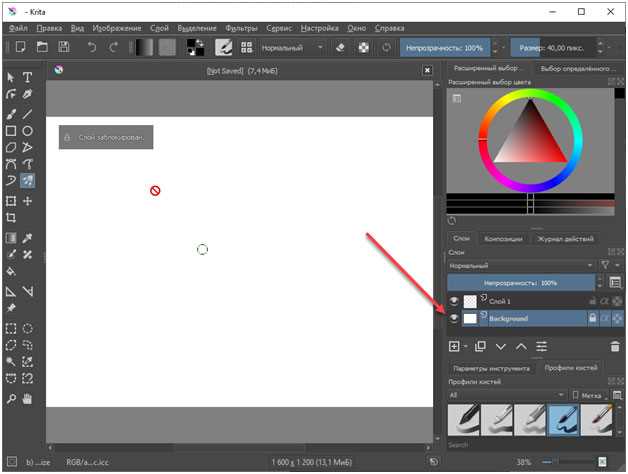The image size is (628, 474).
Task: Open the Слой menu
Action: 159,28
